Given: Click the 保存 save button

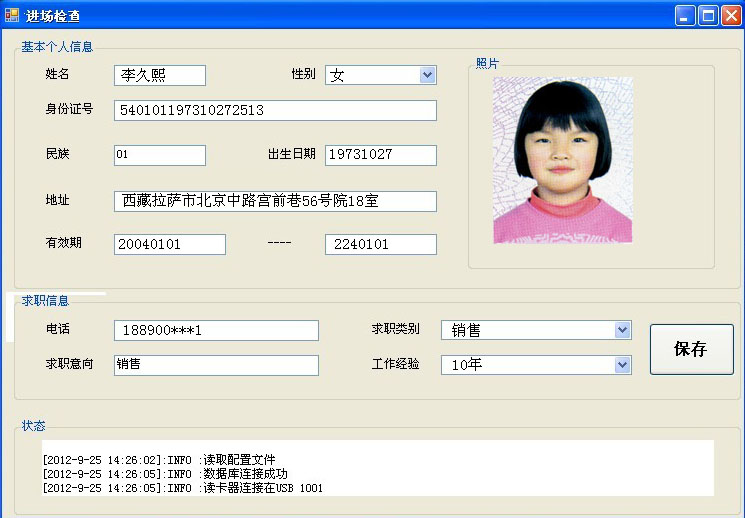Looking at the screenshot, I should click(692, 349).
